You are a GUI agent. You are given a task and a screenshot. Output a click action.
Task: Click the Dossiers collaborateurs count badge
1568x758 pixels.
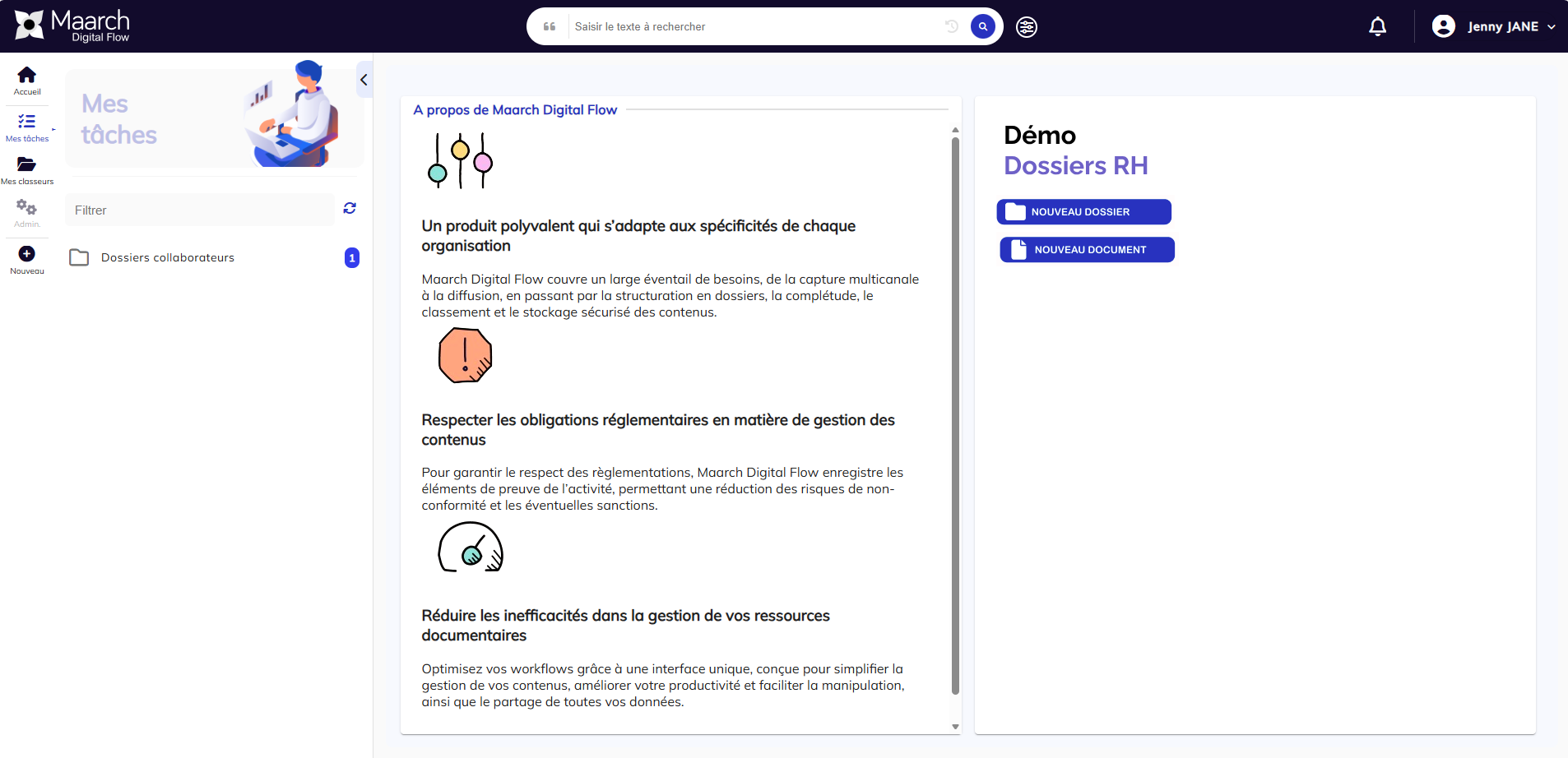[x=352, y=258]
